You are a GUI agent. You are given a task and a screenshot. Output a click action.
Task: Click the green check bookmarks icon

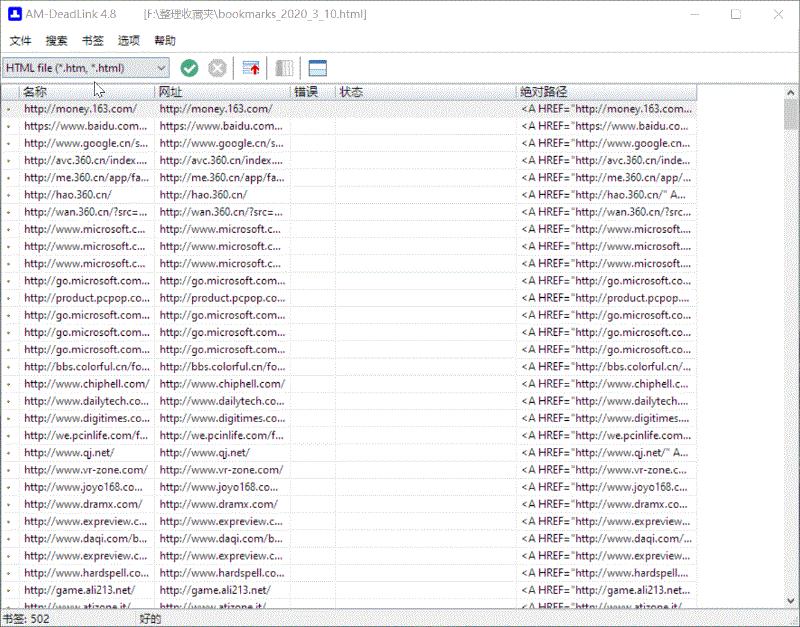189,68
